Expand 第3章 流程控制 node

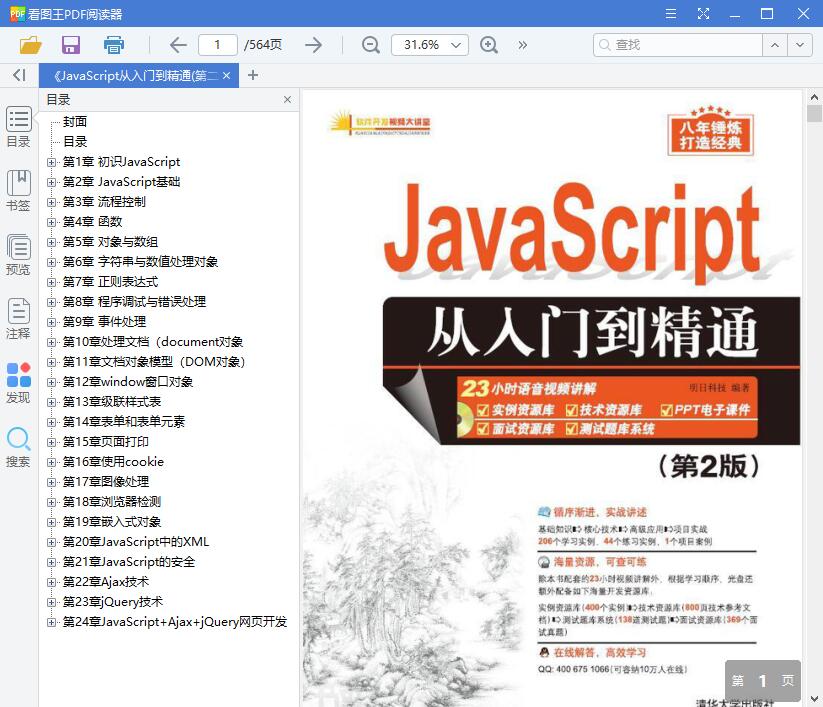(51, 202)
